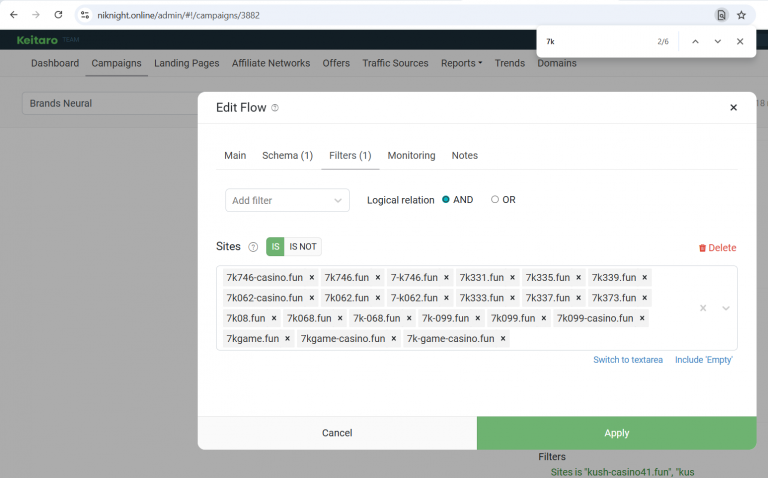The width and height of the screenshot is (768, 478).
Task: Open the Notes tab
Action: tap(465, 156)
